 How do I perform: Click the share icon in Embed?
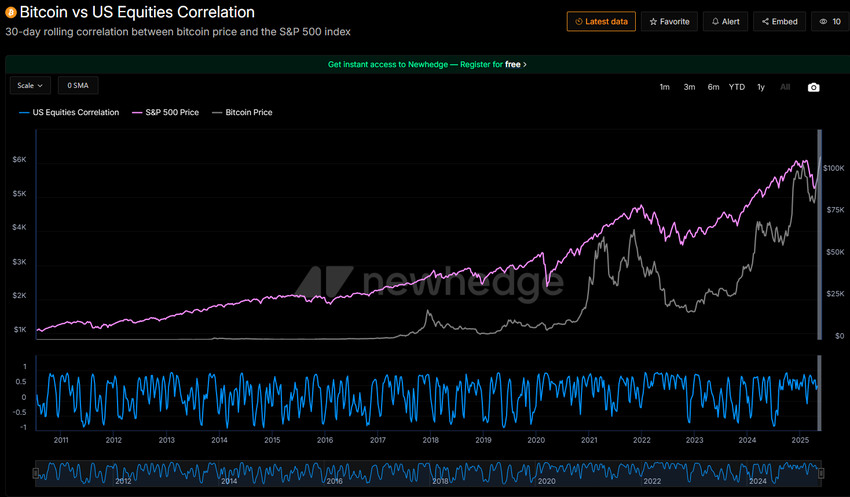pyautogui.click(x=766, y=21)
